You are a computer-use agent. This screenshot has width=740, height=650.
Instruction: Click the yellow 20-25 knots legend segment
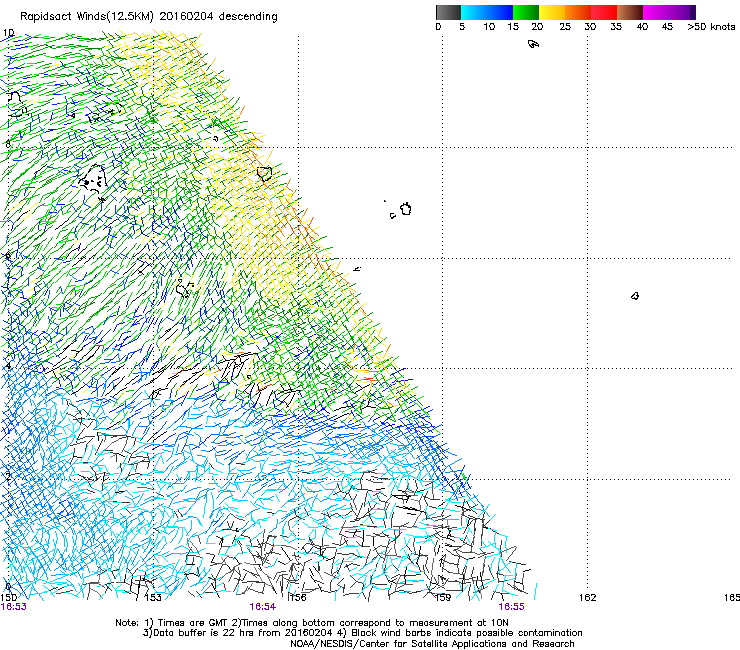tap(552, 12)
